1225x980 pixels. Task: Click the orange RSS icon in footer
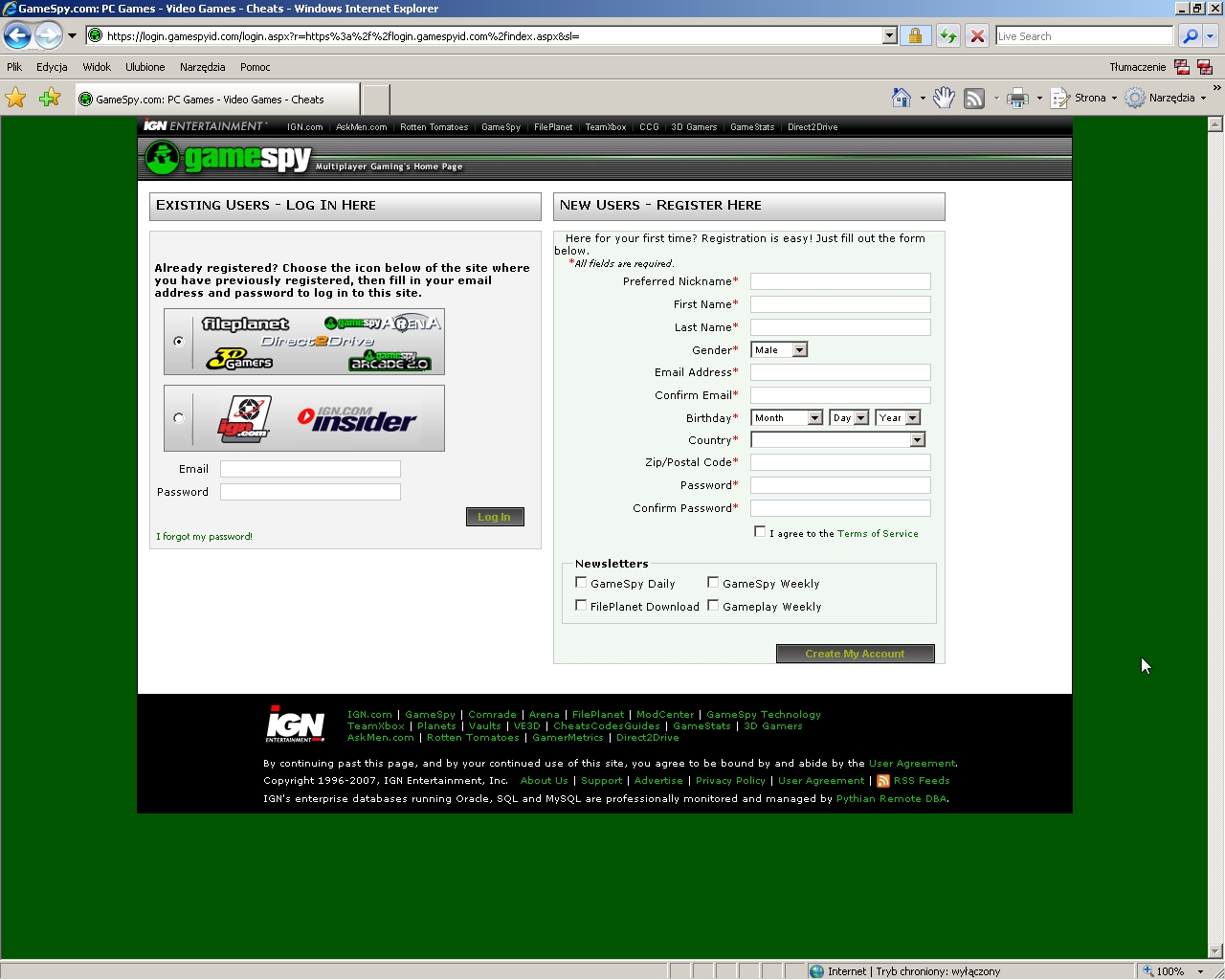pyautogui.click(x=883, y=781)
